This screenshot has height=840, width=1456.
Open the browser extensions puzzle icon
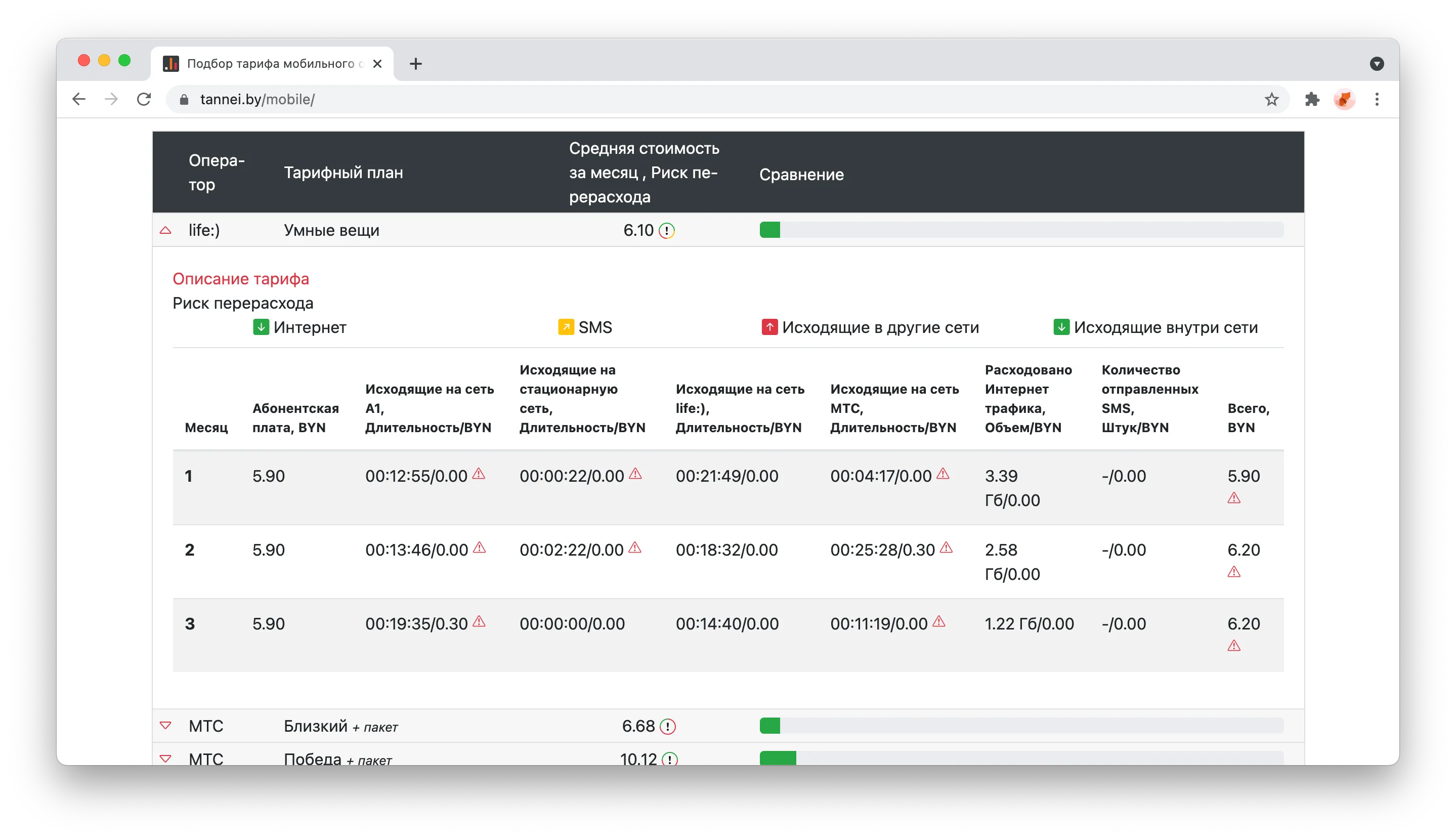point(1312,99)
